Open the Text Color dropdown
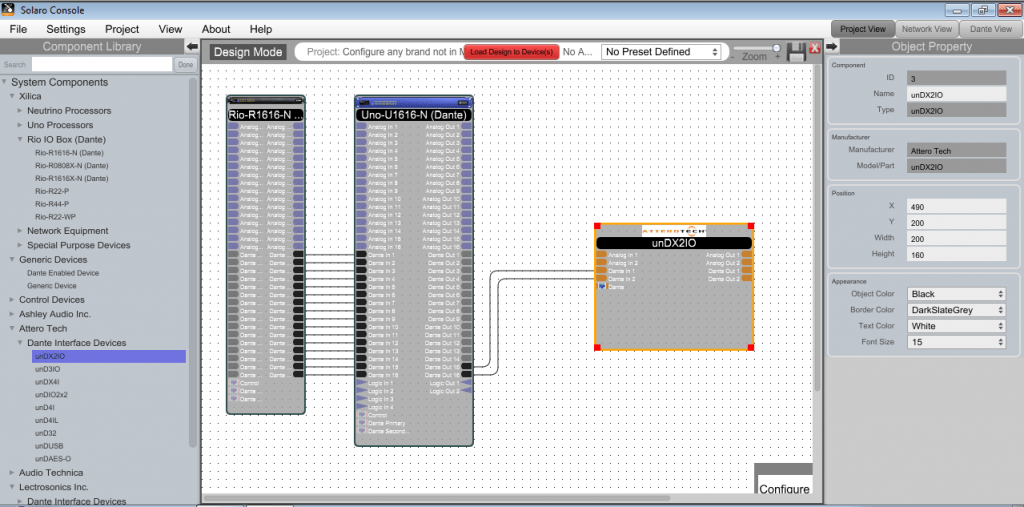The image size is (1024, 507). pyautogui.click(x=957, y=326)
